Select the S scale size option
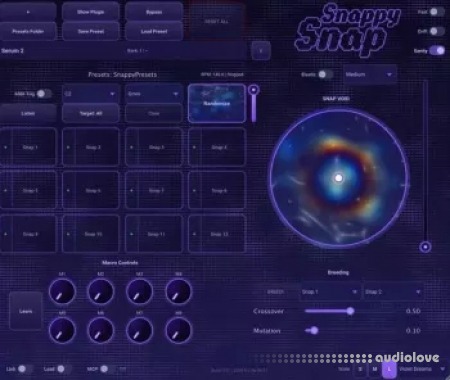Image resolution: width=450 pixels, height=380 pixels. pos(360,369)
